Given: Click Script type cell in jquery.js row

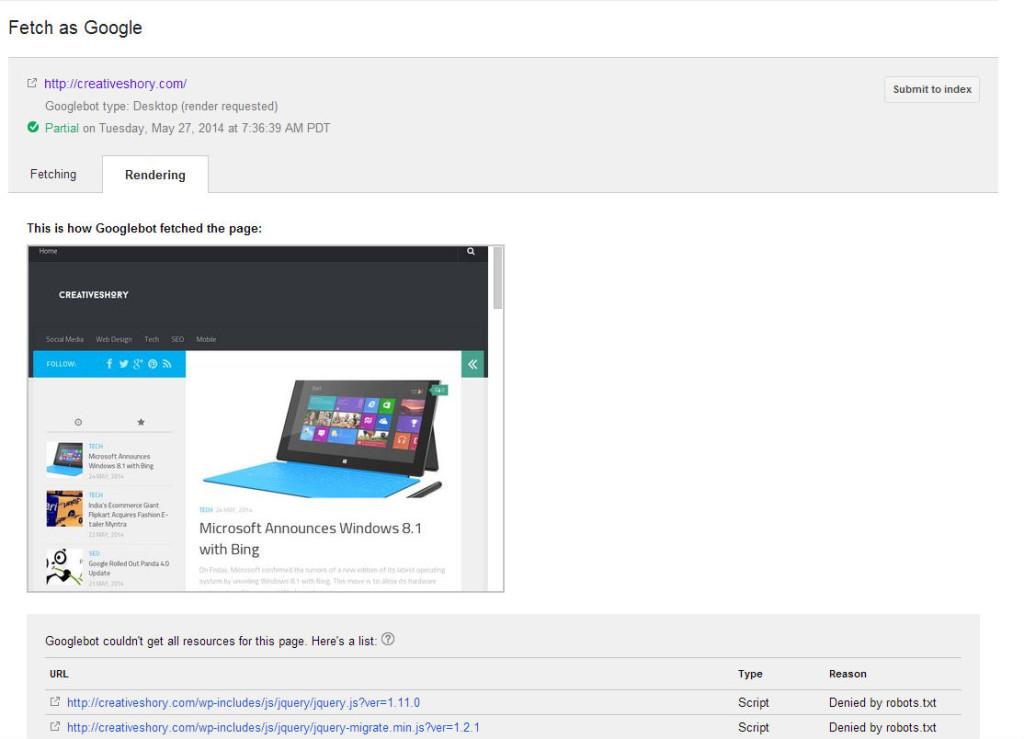Looking at the screenshot, I should [754, 702].
